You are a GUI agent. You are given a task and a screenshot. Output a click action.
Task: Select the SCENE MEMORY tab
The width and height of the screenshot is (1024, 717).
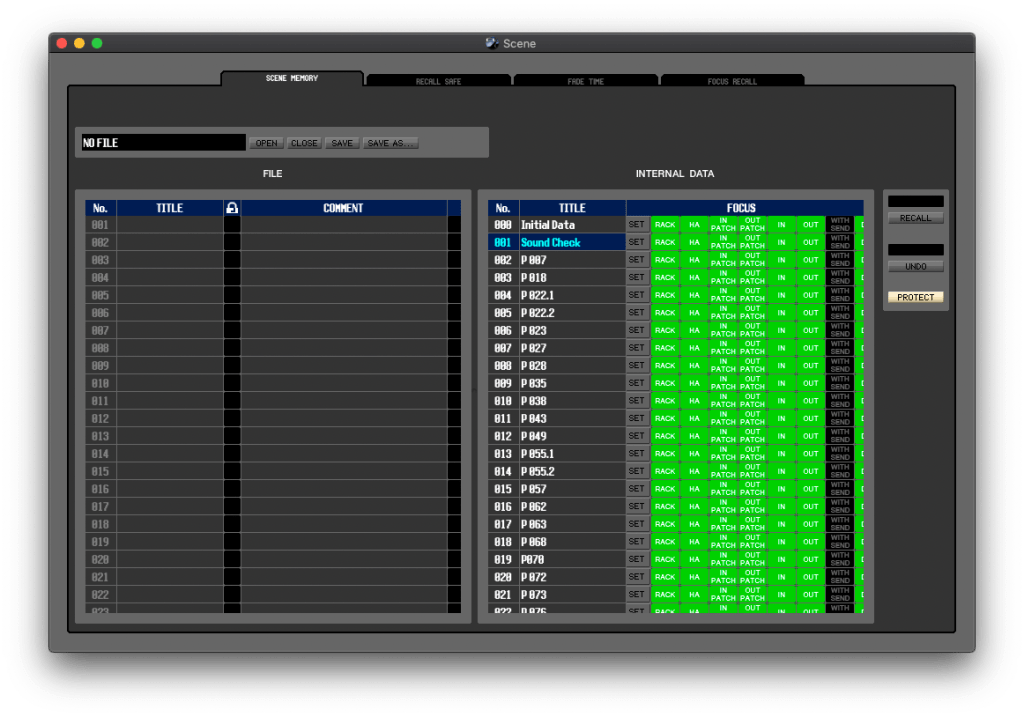292,78
